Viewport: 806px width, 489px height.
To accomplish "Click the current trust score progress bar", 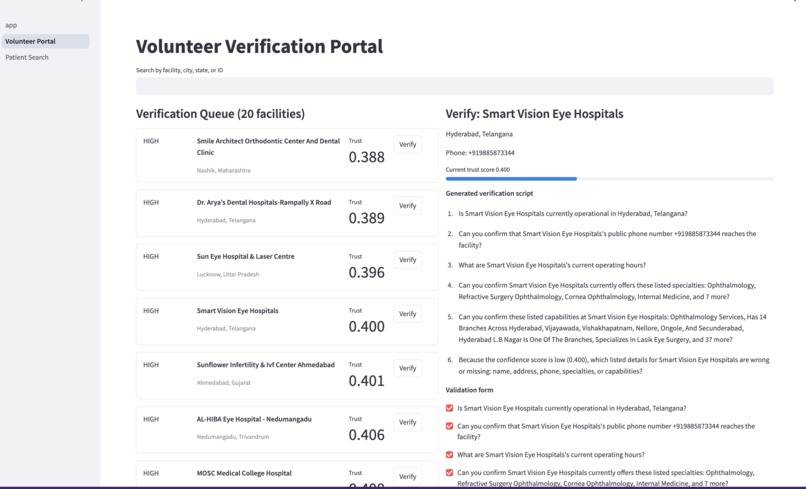I will click(x=609, y=179).
